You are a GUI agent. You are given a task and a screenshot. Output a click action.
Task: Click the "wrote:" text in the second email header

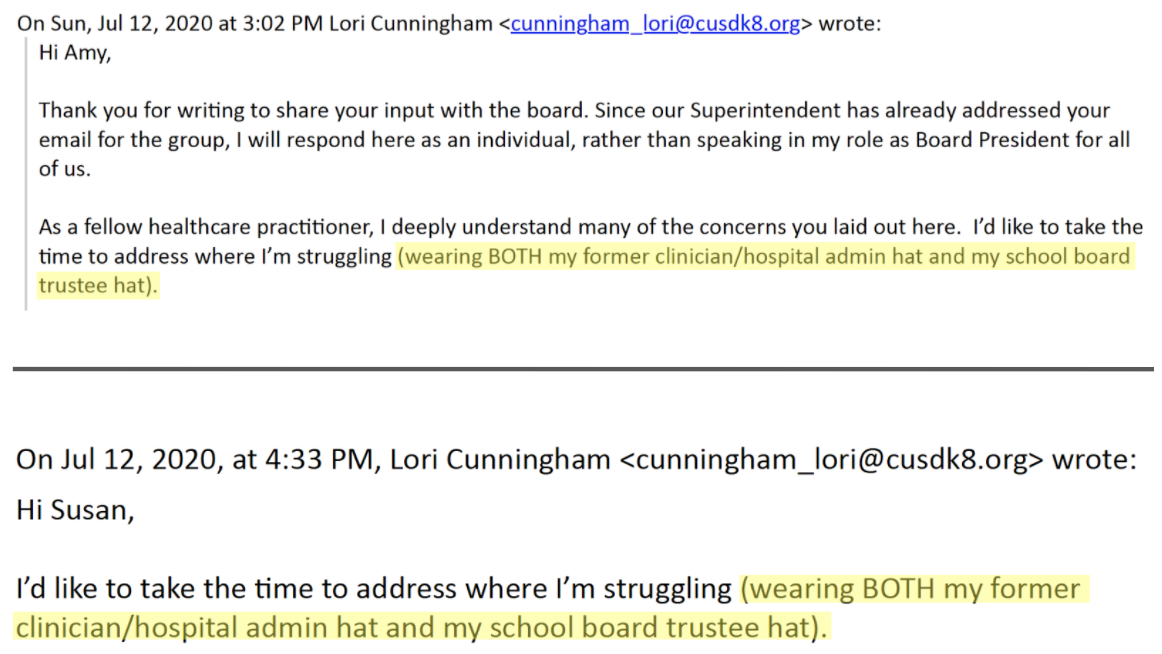click(1094, 459)
